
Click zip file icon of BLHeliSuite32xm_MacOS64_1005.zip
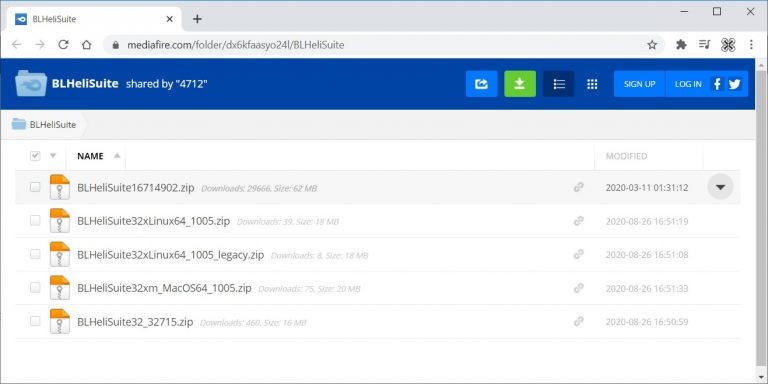[x=60, y=288]
